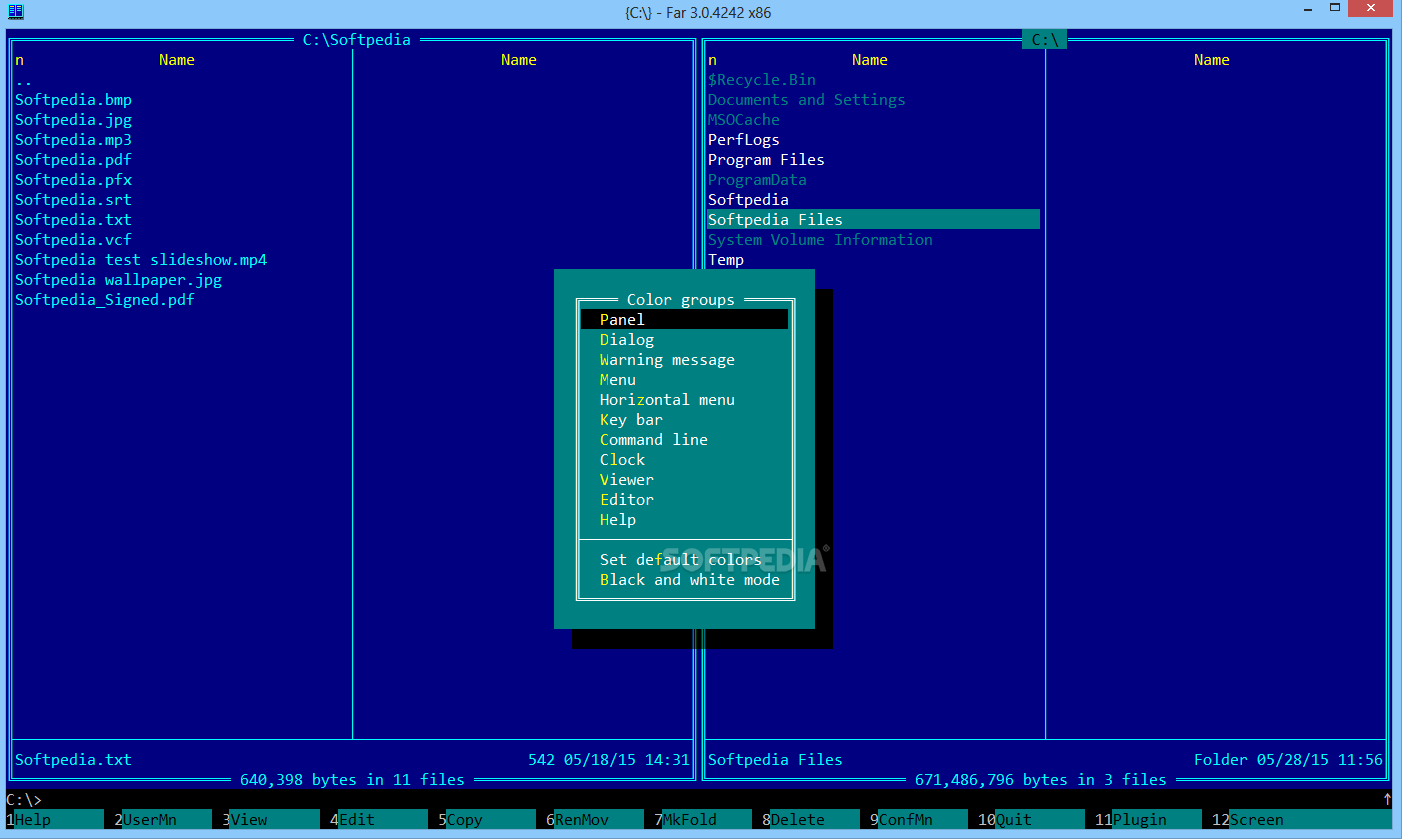Select Temp folder in right panel
Image resolution: width=1402 pixels, height=839 pixels.
point(726,259)
